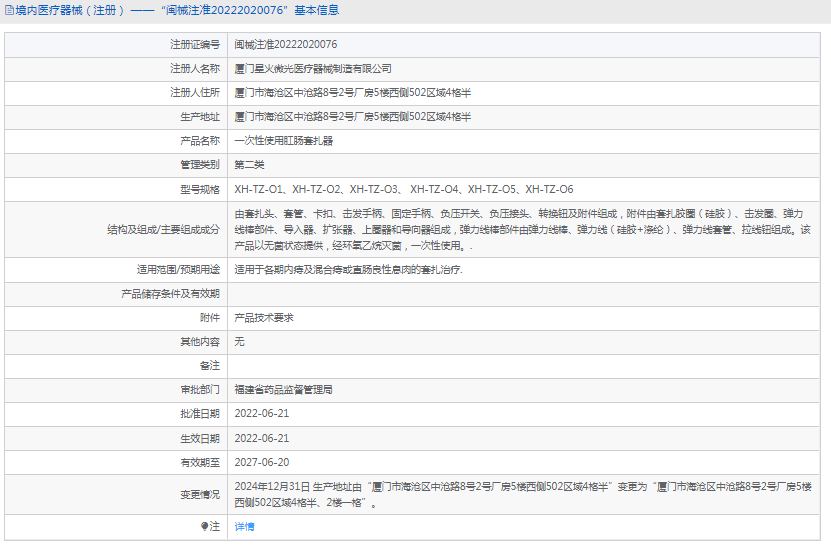Click the 管理类别 label
Screen dimensions: 831x547
coord(200,165)
